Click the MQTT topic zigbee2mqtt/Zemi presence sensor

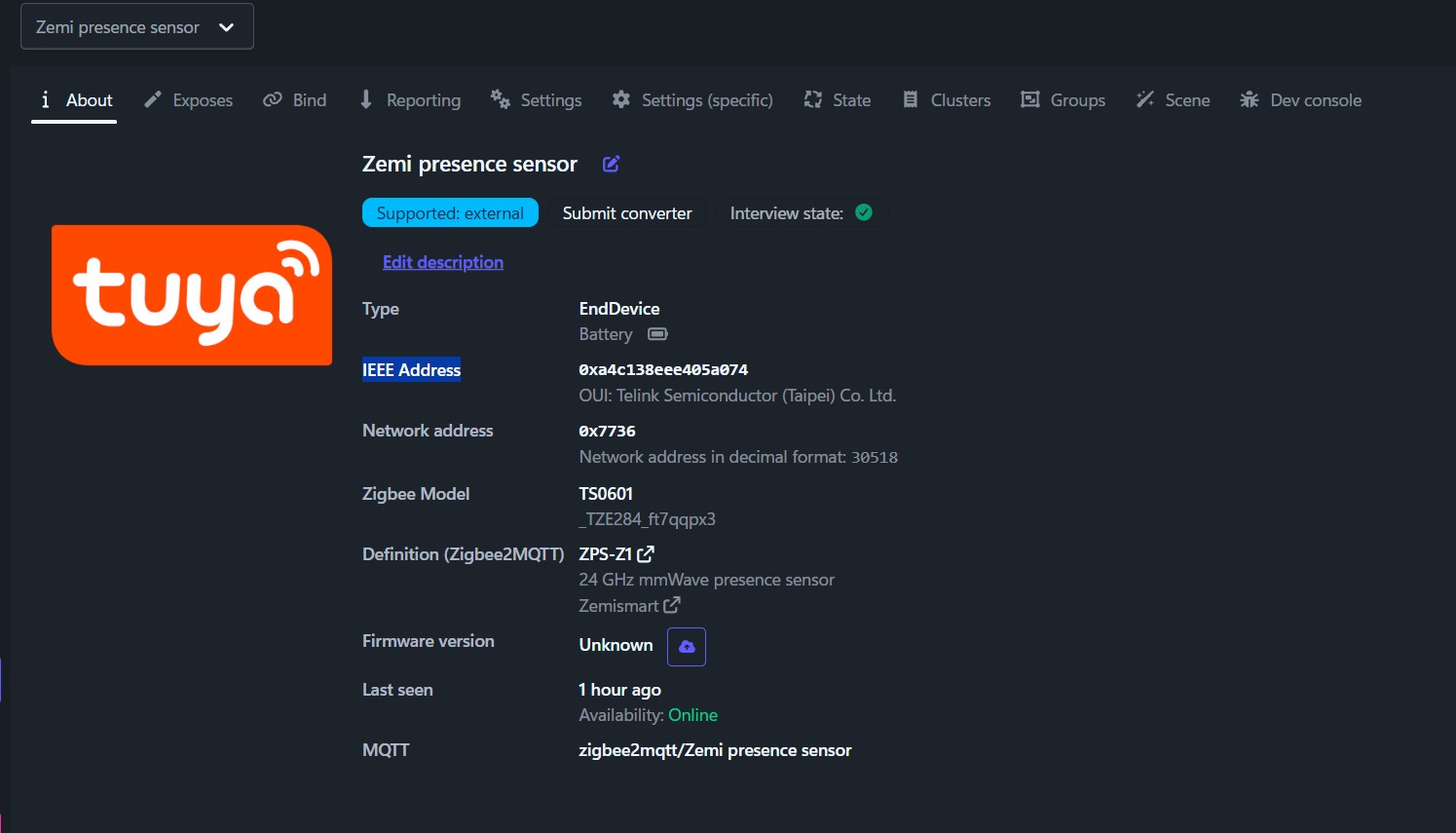[715, 750]
